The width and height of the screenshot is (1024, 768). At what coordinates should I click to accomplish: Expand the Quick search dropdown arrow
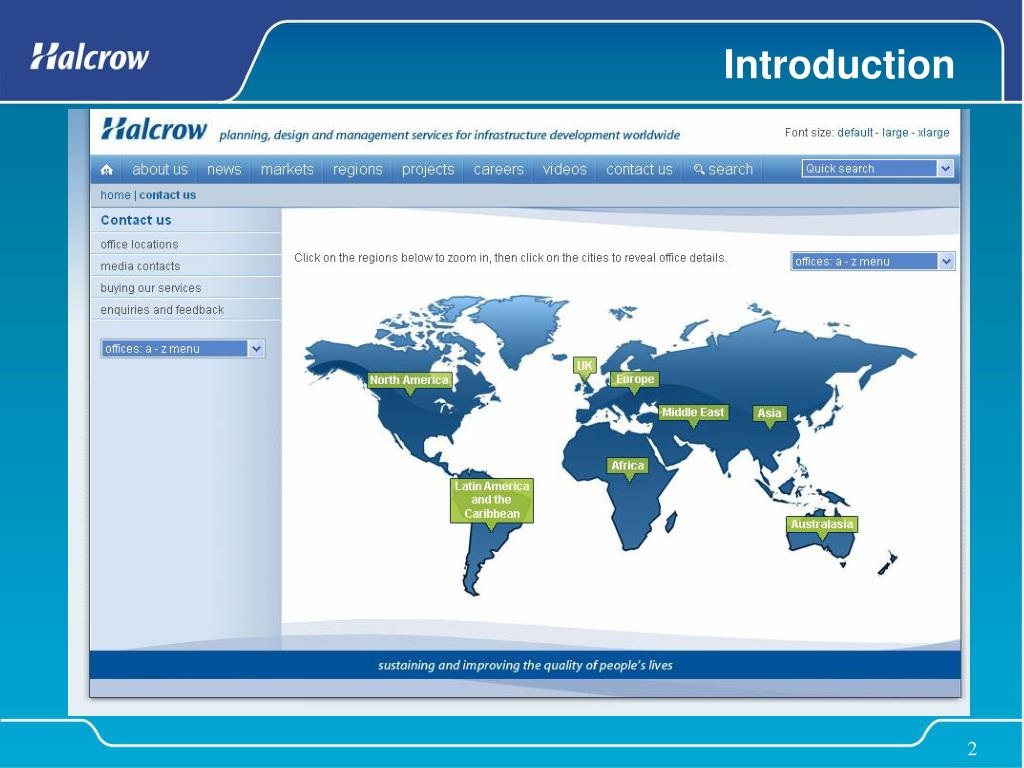945,168
